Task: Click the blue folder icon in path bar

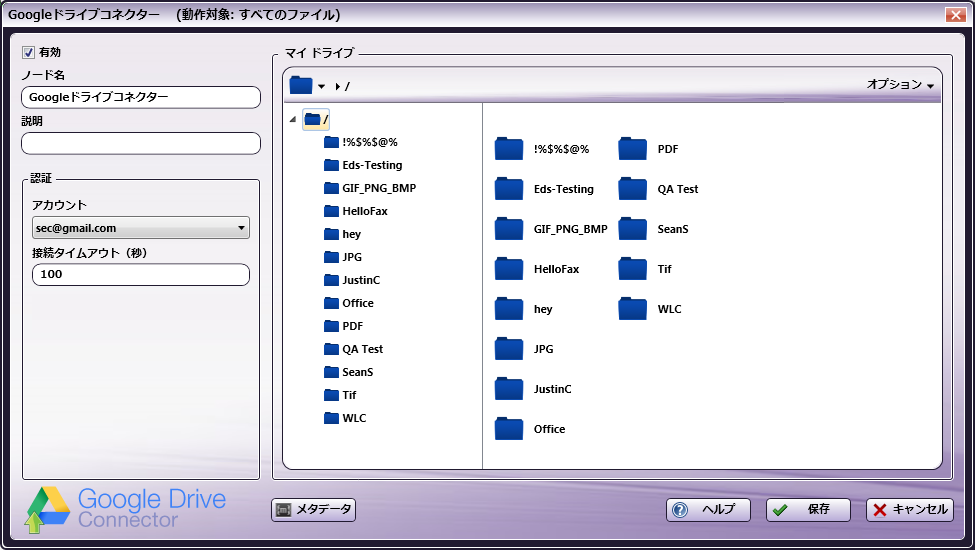Action: (x=301, y=85)
